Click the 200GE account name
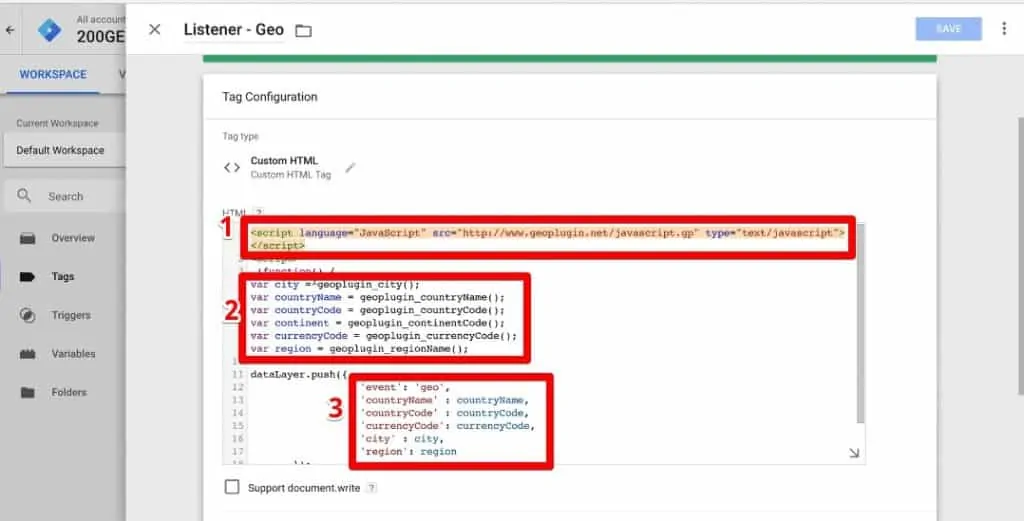1024x521 pixels. [100, 37]
